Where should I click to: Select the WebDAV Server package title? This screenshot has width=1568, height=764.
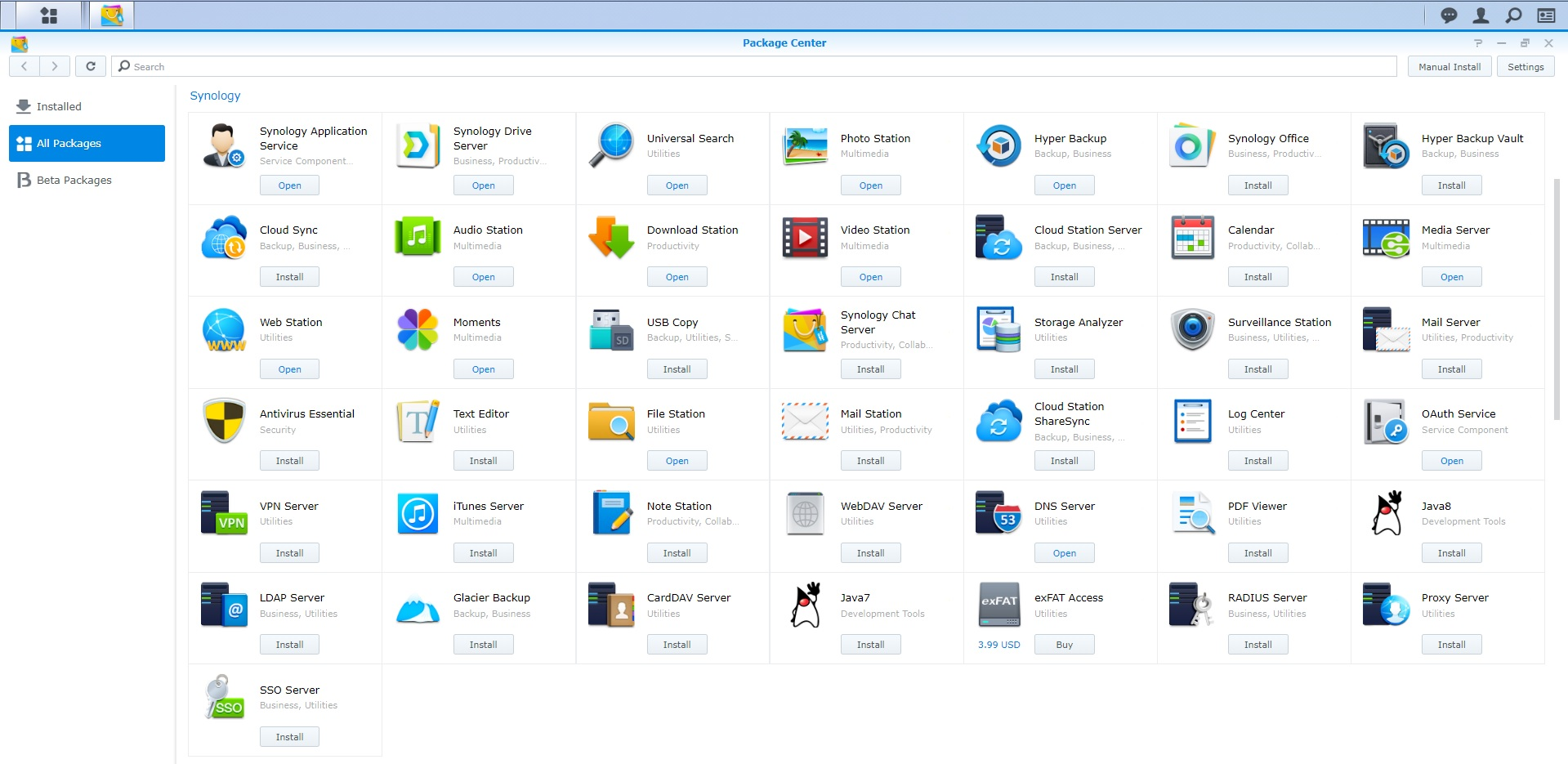882,507
